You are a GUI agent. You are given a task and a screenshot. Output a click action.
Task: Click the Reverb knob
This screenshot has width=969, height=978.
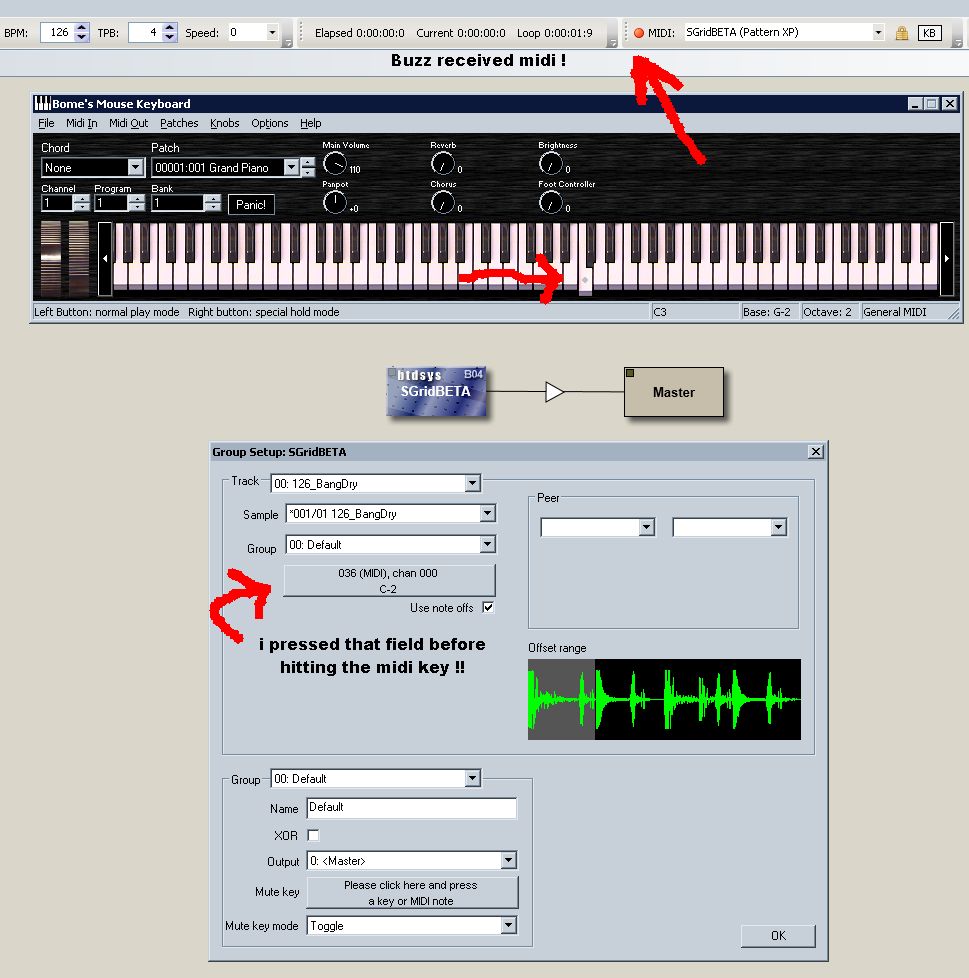click(x=443, y=163)
